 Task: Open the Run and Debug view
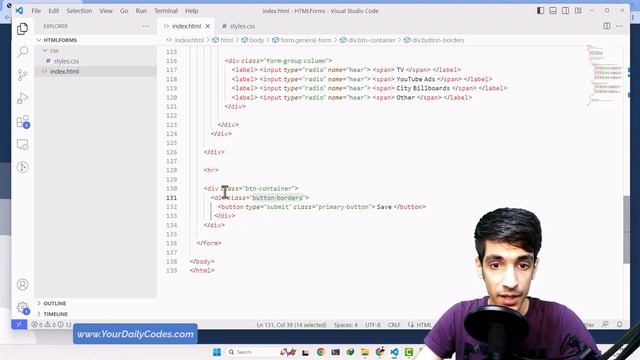pos(22,98)
